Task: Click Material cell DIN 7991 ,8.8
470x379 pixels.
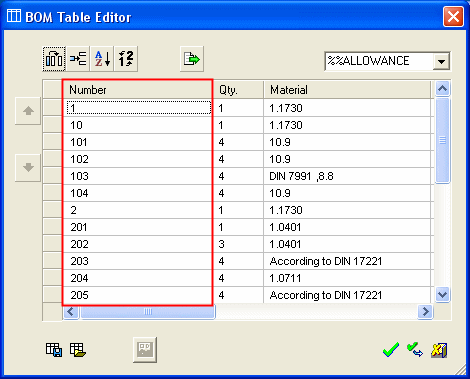Action: pyautogui.click(x=347, y=176)
